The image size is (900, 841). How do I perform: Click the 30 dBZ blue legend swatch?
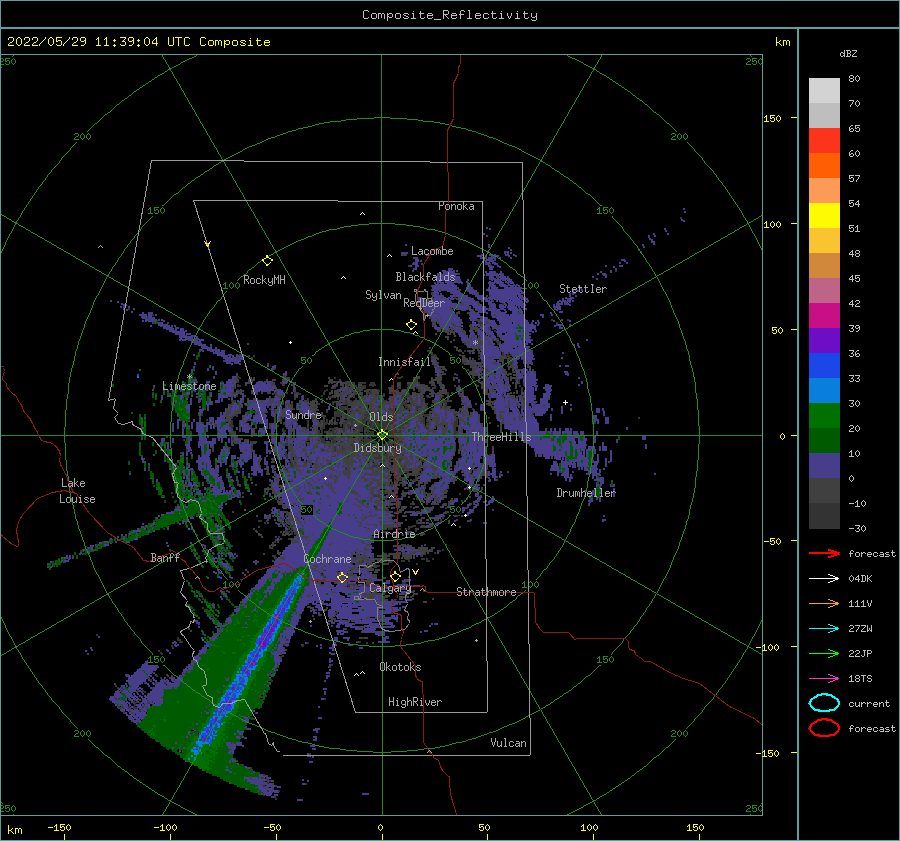(824, 390)
